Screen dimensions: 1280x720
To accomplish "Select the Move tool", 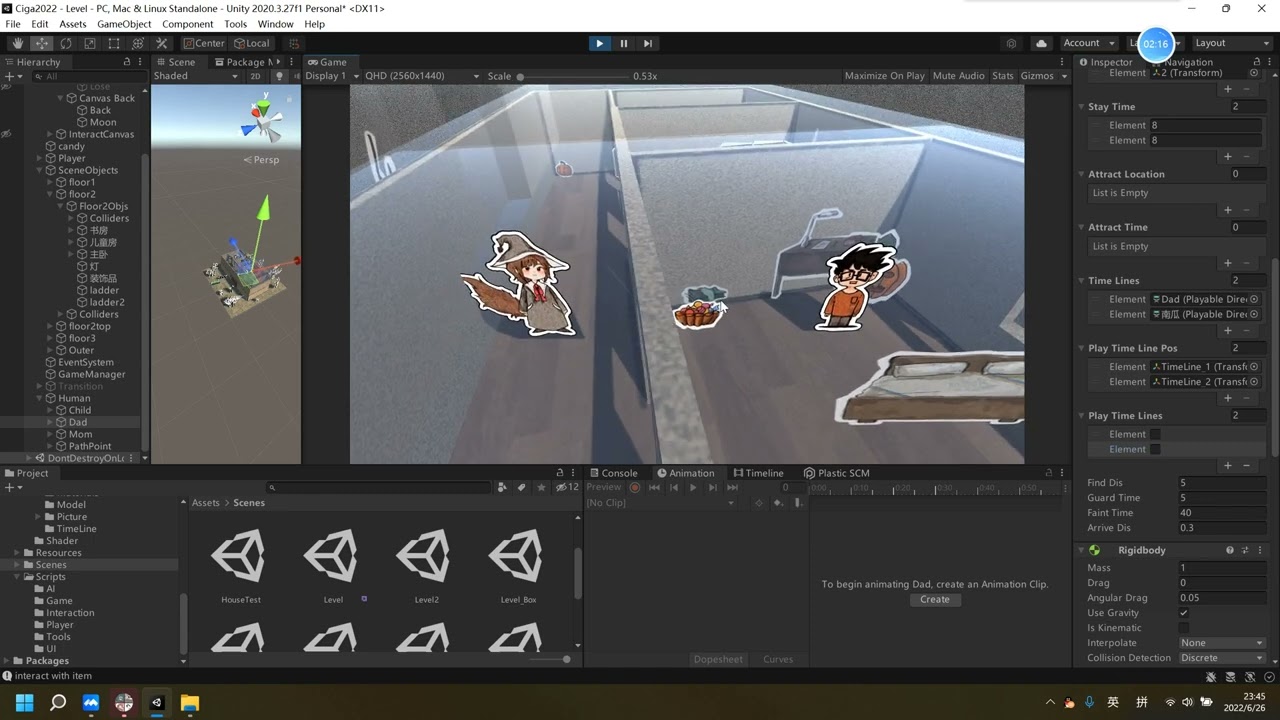I will click(41, 43).
